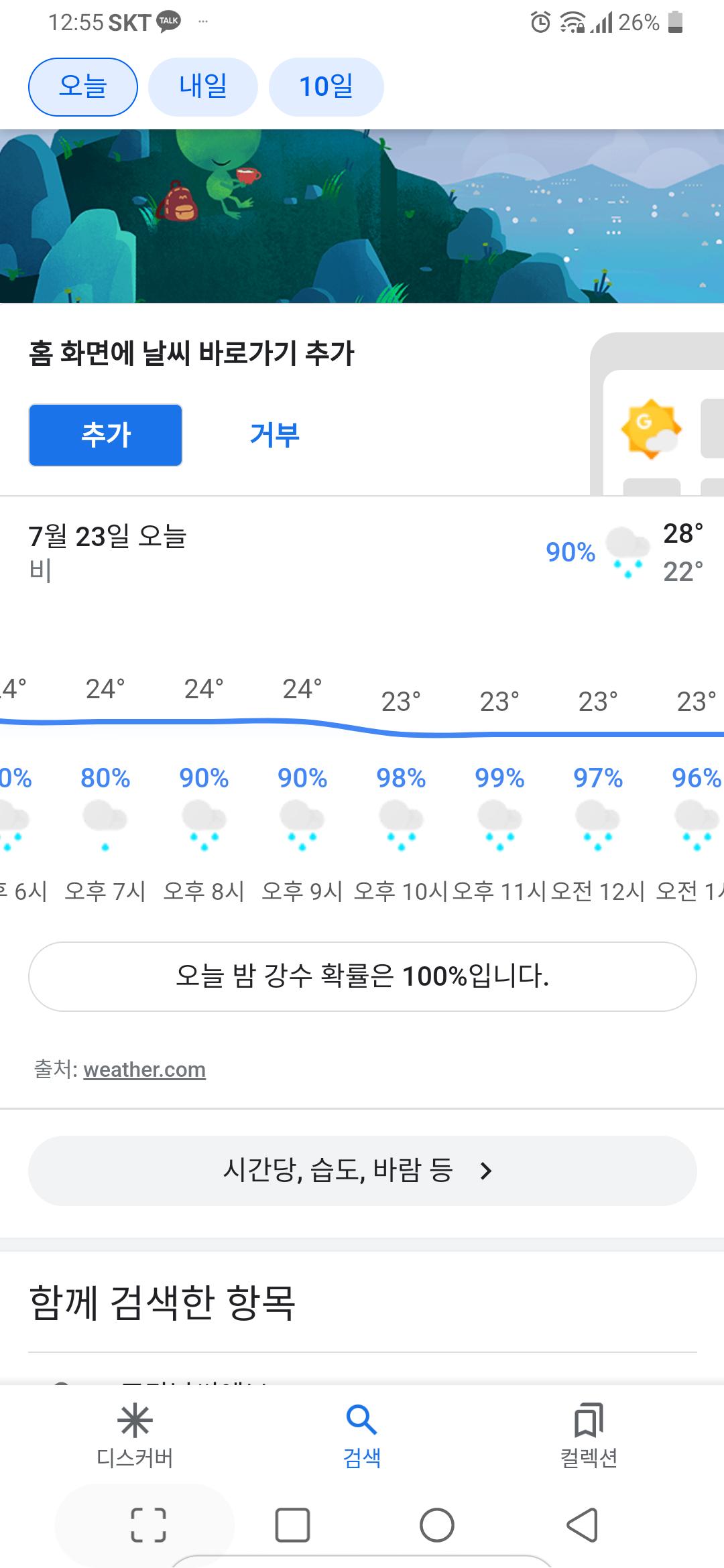Expand 시간당, 습도, 바람 등 details
Screen dimensions: 724x1568
click(362, 1171)
